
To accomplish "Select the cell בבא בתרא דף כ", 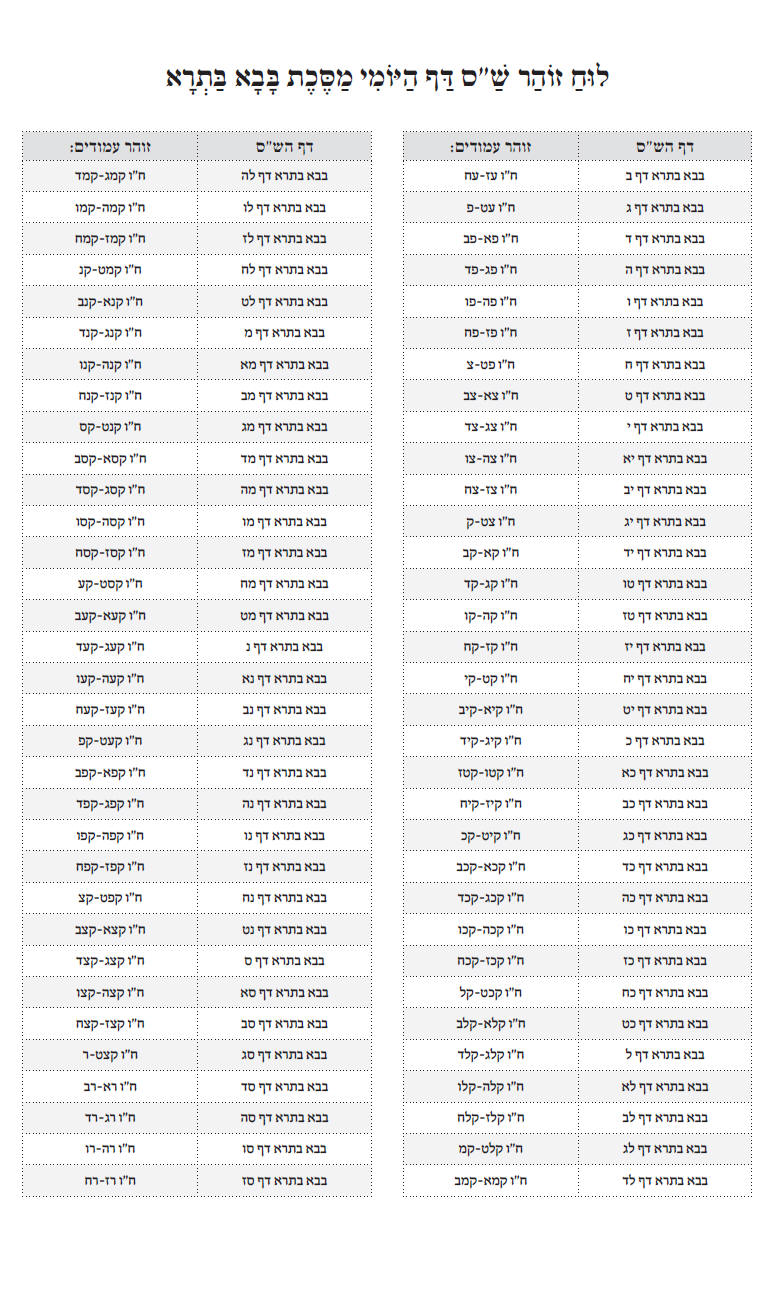I will pos(664,741).
